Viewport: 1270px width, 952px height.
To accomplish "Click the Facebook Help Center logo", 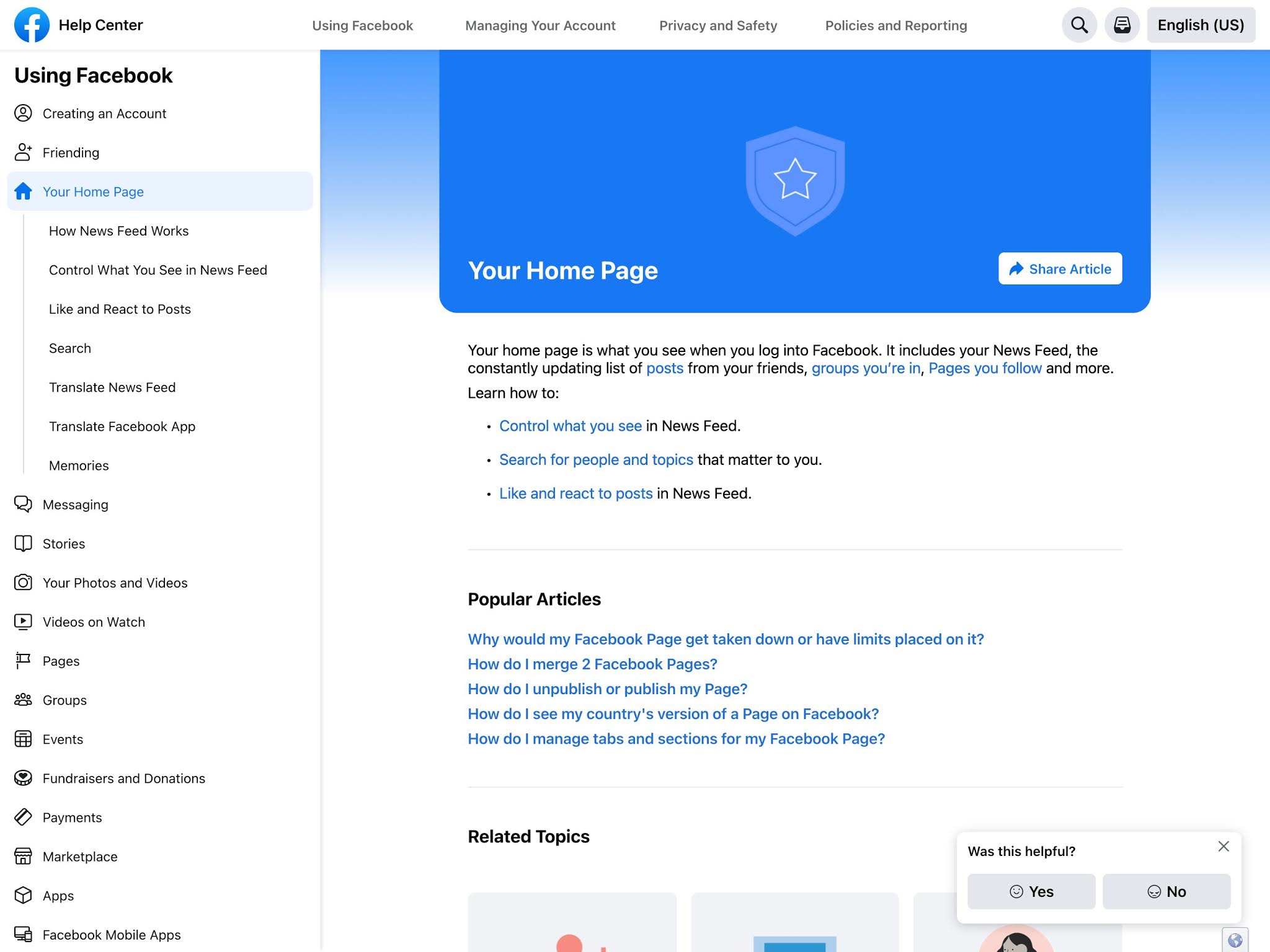I will 32,25.
